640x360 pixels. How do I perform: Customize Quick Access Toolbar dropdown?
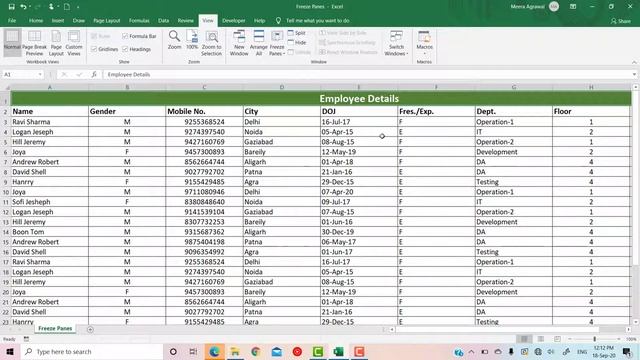(78, 7)
